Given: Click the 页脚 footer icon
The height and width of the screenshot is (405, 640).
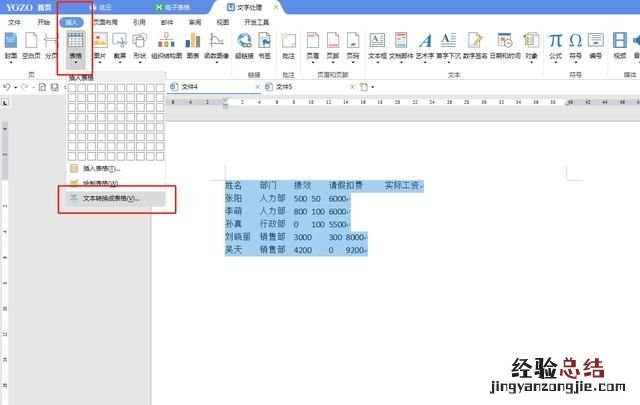Looking at the screenshot, I should pyautogui.click(x=333, y=41).
